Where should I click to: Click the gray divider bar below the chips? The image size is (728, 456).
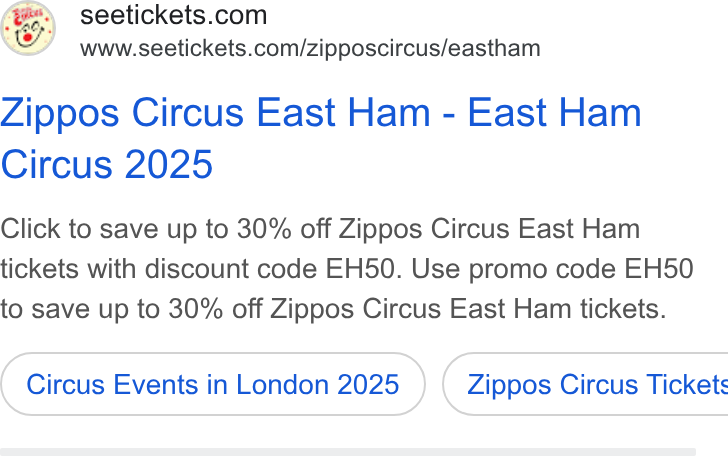[x=348, y=452]
